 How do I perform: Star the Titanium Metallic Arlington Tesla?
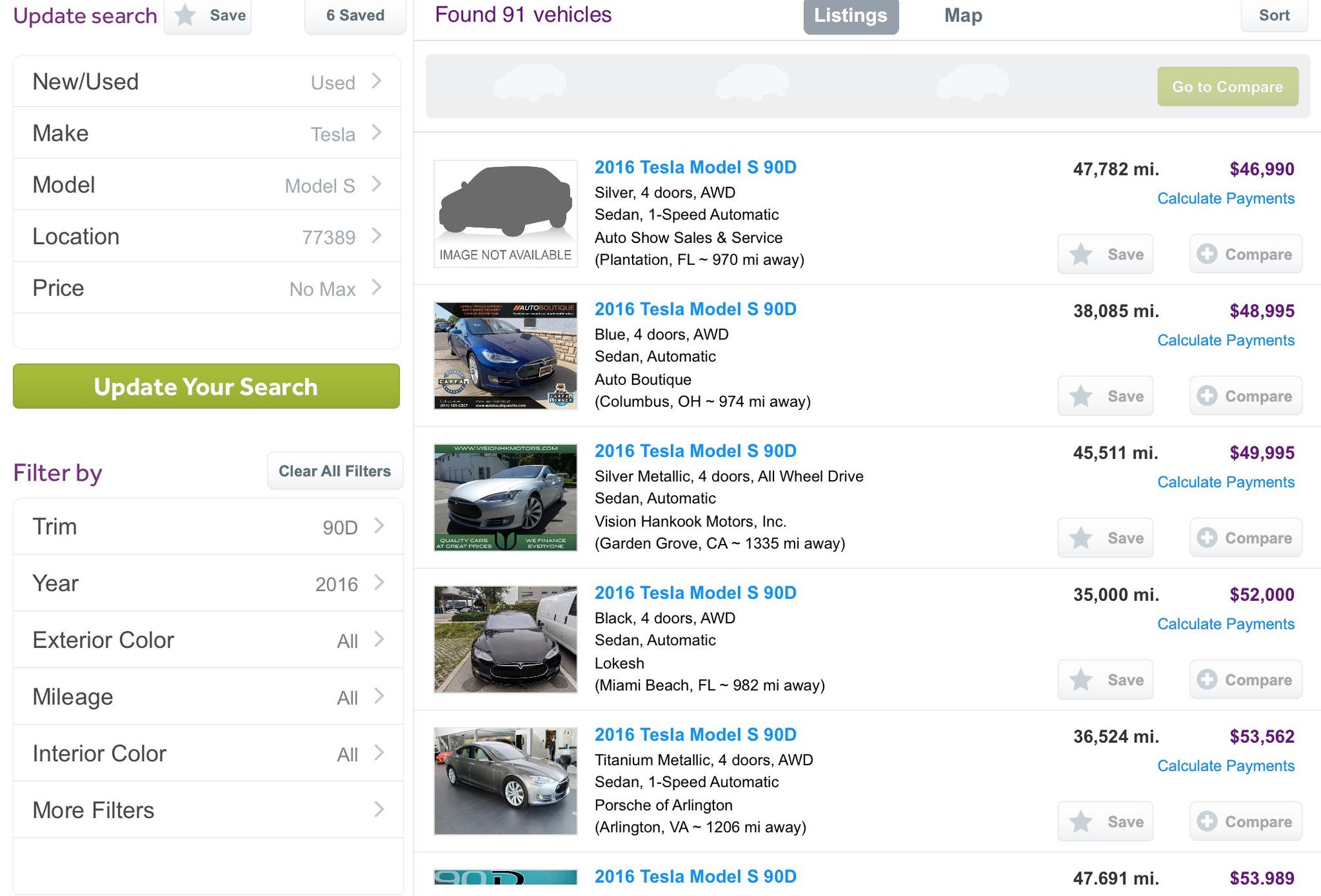click(x=1081, y=822)
